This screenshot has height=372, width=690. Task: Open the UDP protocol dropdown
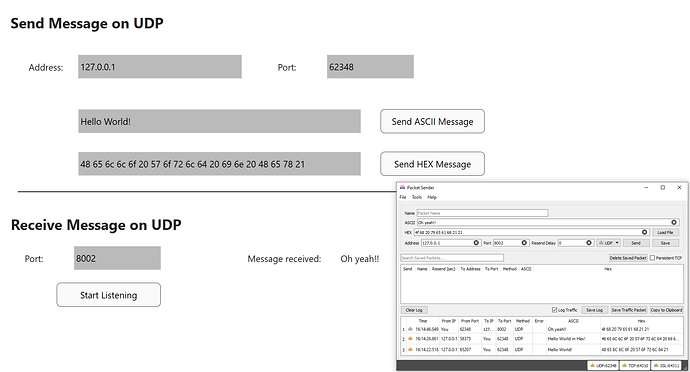coord(609,243)
